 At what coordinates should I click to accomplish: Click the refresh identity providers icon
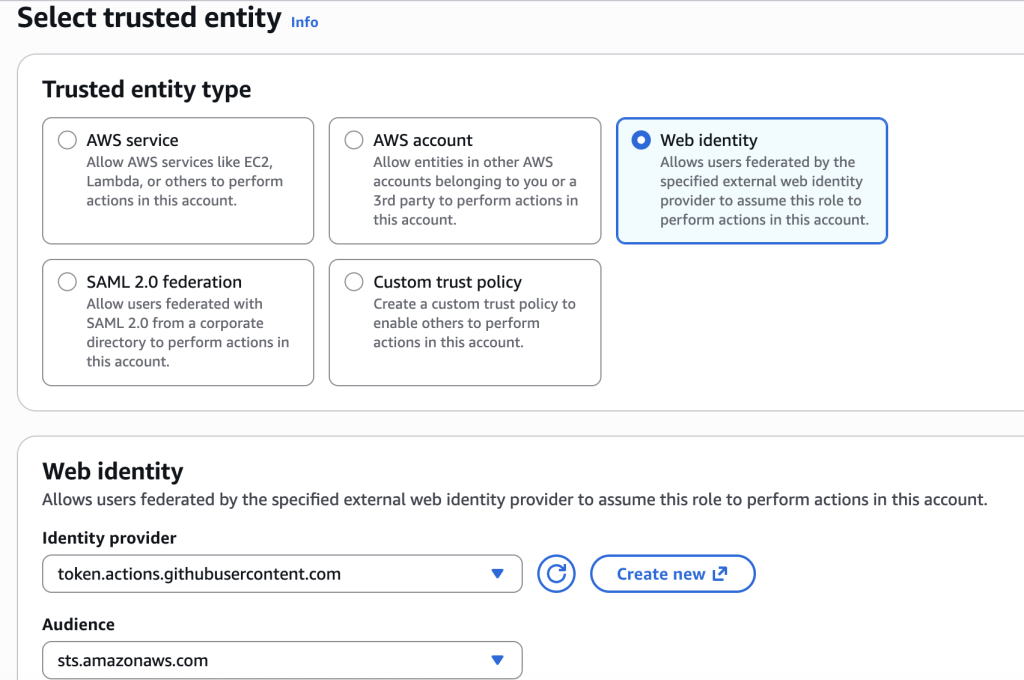[x=556, y=574]
